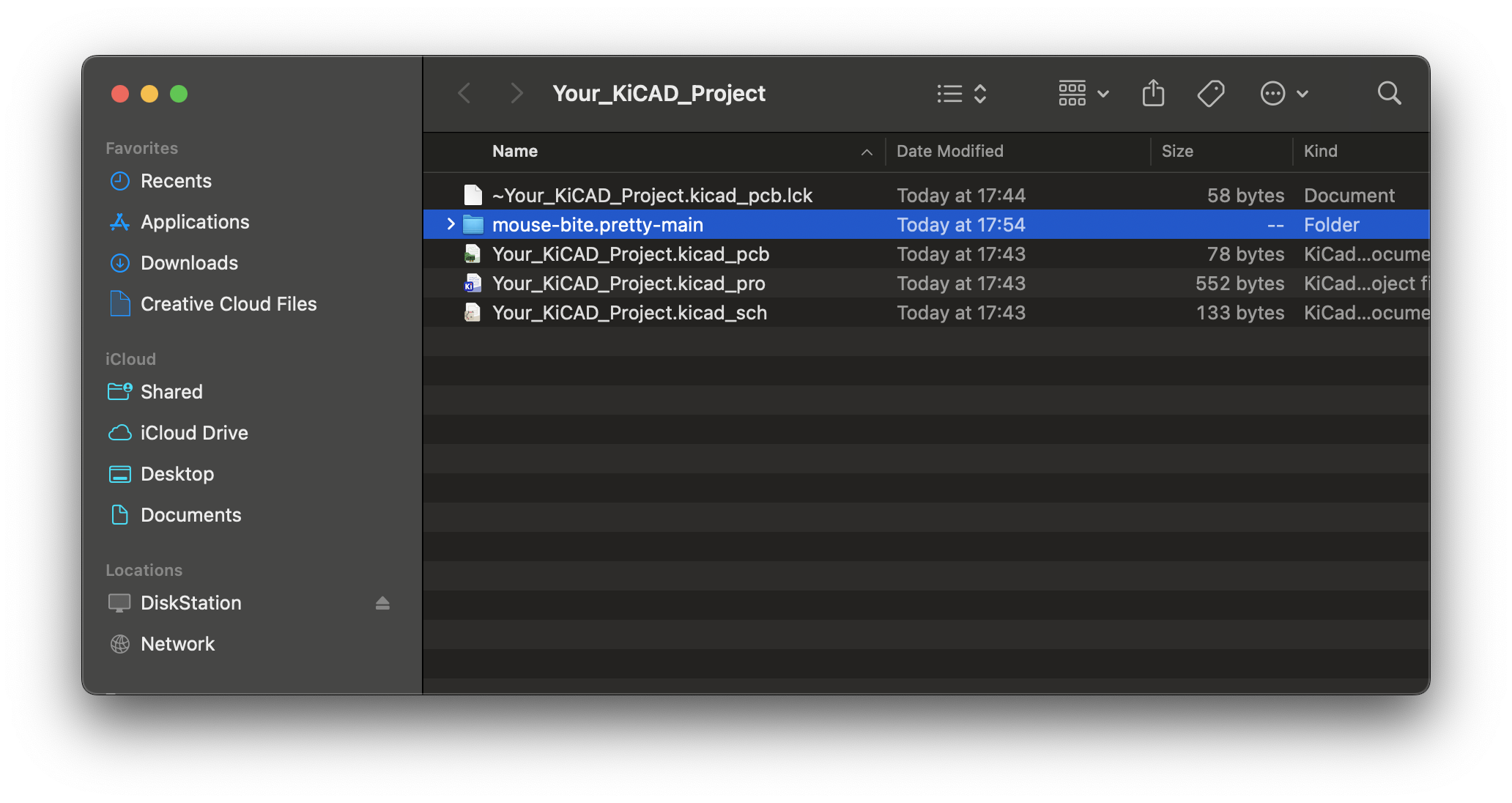Click the Documents sidebar icon

pos(119,515)
